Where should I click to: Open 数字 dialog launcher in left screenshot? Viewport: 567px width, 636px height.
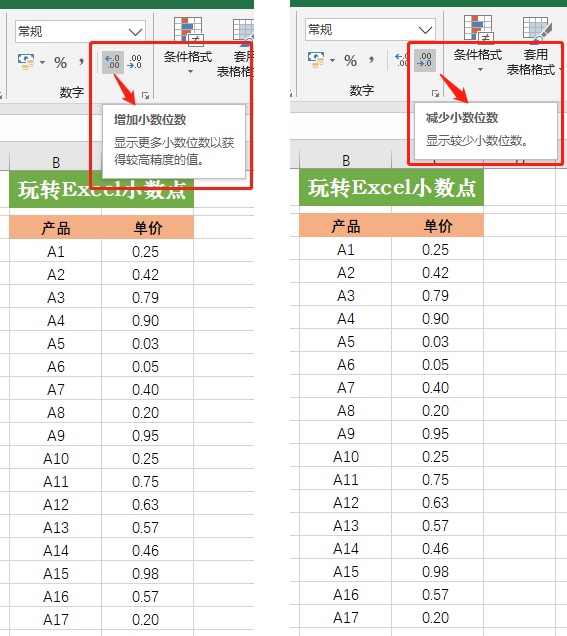[146, 96]
